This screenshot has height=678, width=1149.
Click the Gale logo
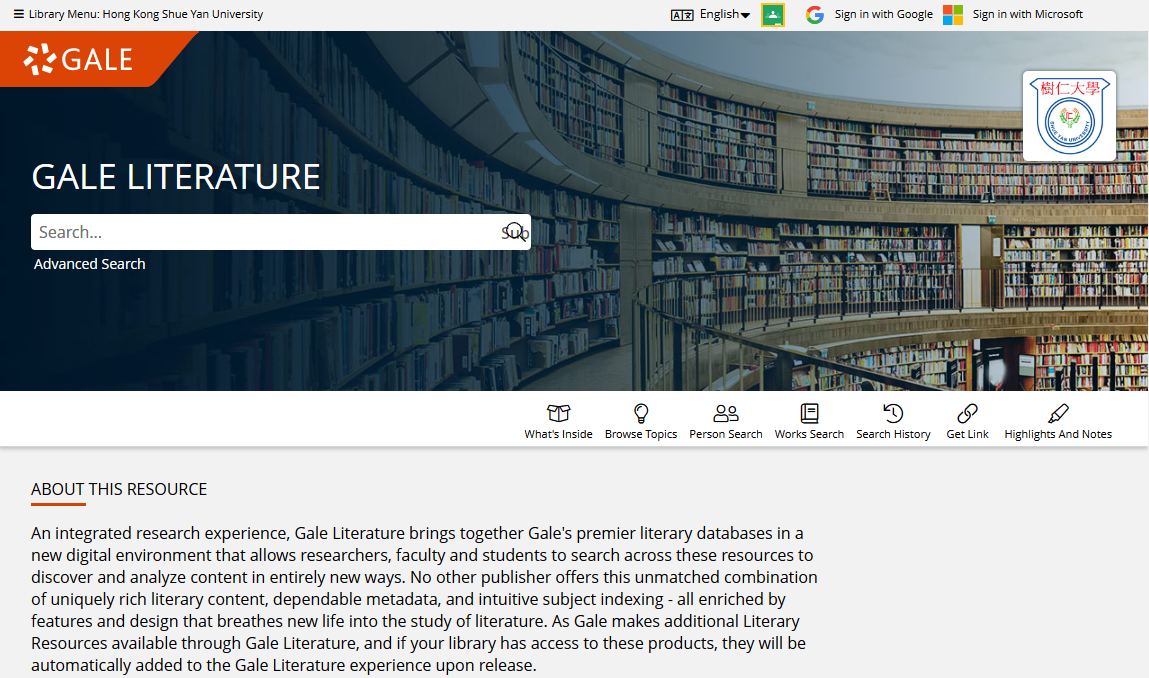click(x=80, y=59)
